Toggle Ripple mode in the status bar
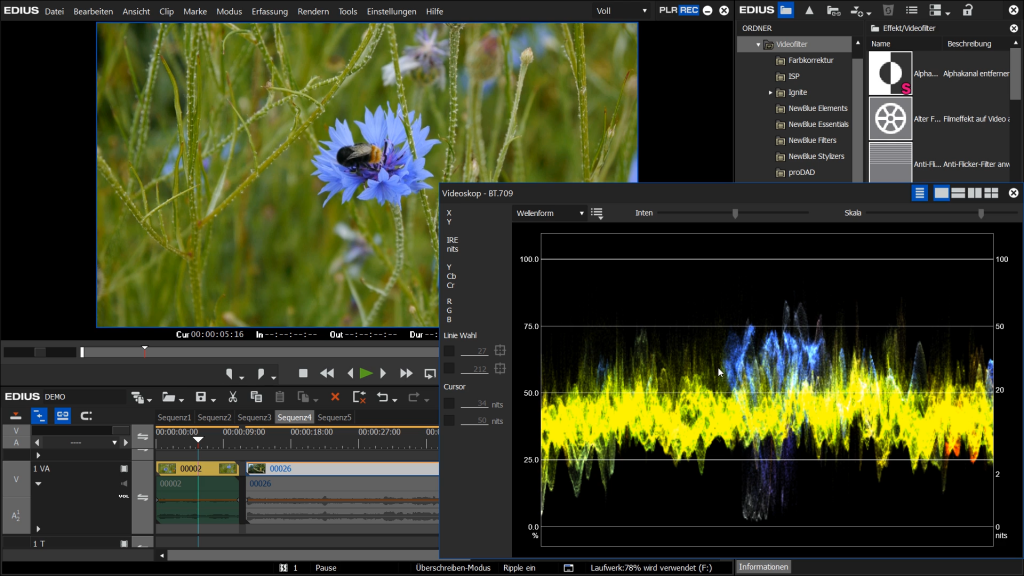 (x=520, y=567)
